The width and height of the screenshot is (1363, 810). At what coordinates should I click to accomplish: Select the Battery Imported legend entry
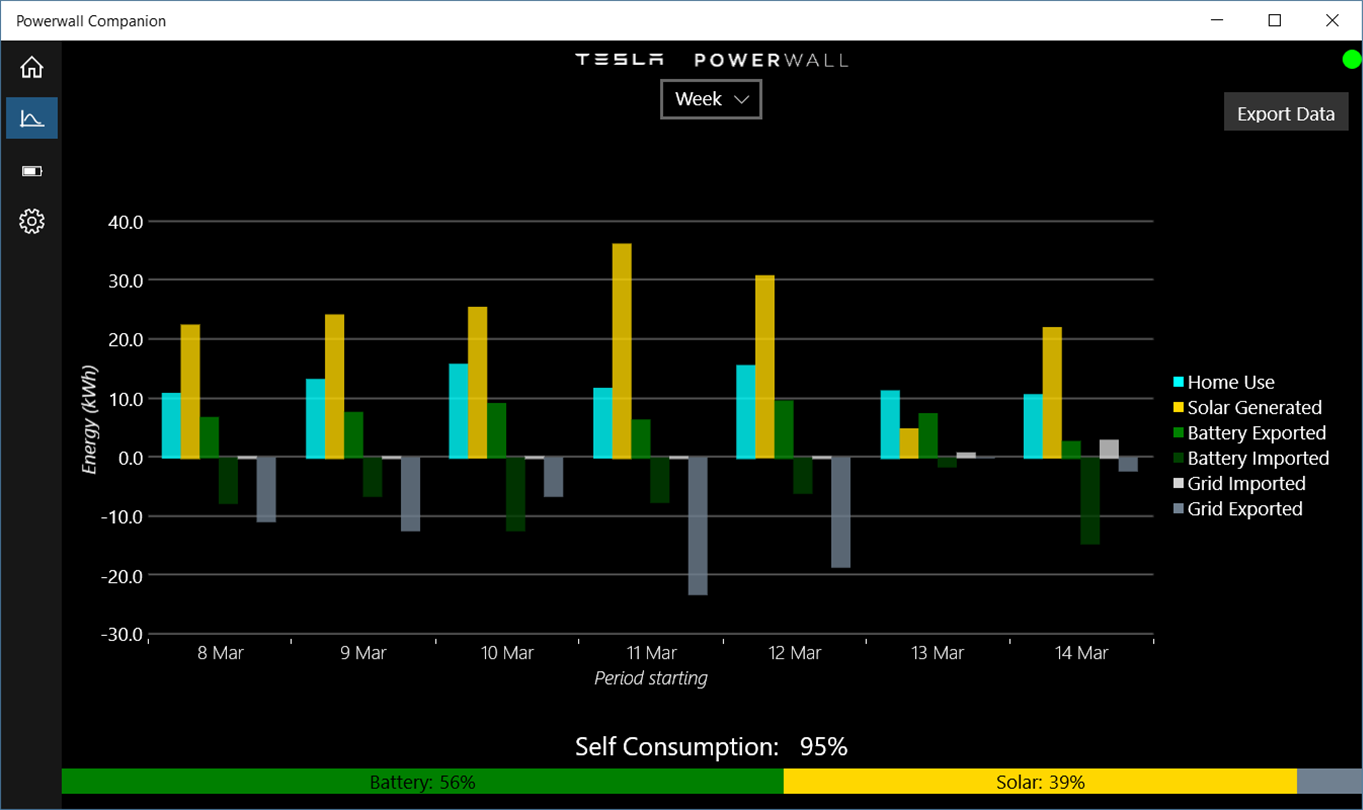(1251, 458)
